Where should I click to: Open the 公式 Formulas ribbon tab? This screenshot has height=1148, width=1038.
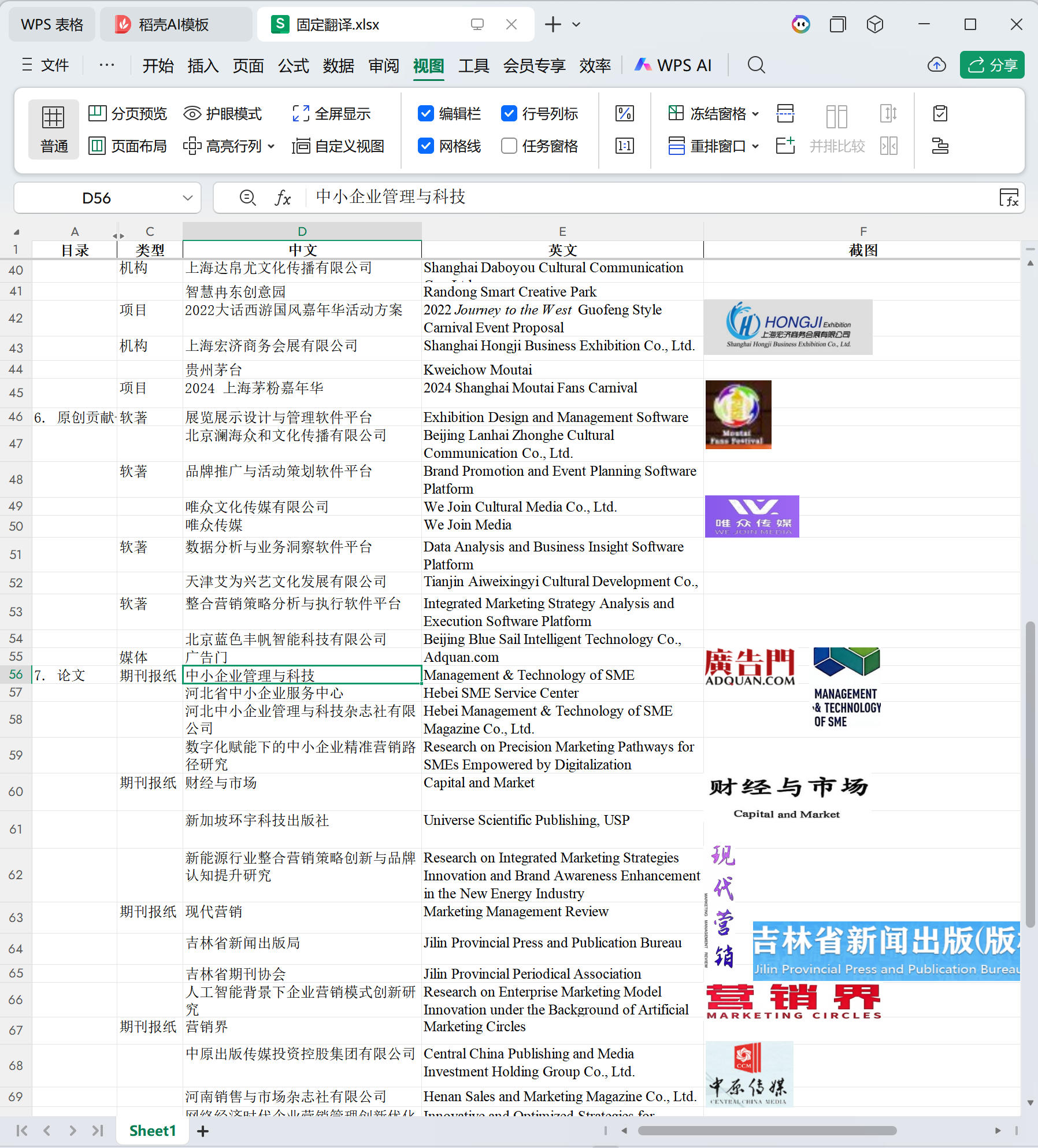294,65
